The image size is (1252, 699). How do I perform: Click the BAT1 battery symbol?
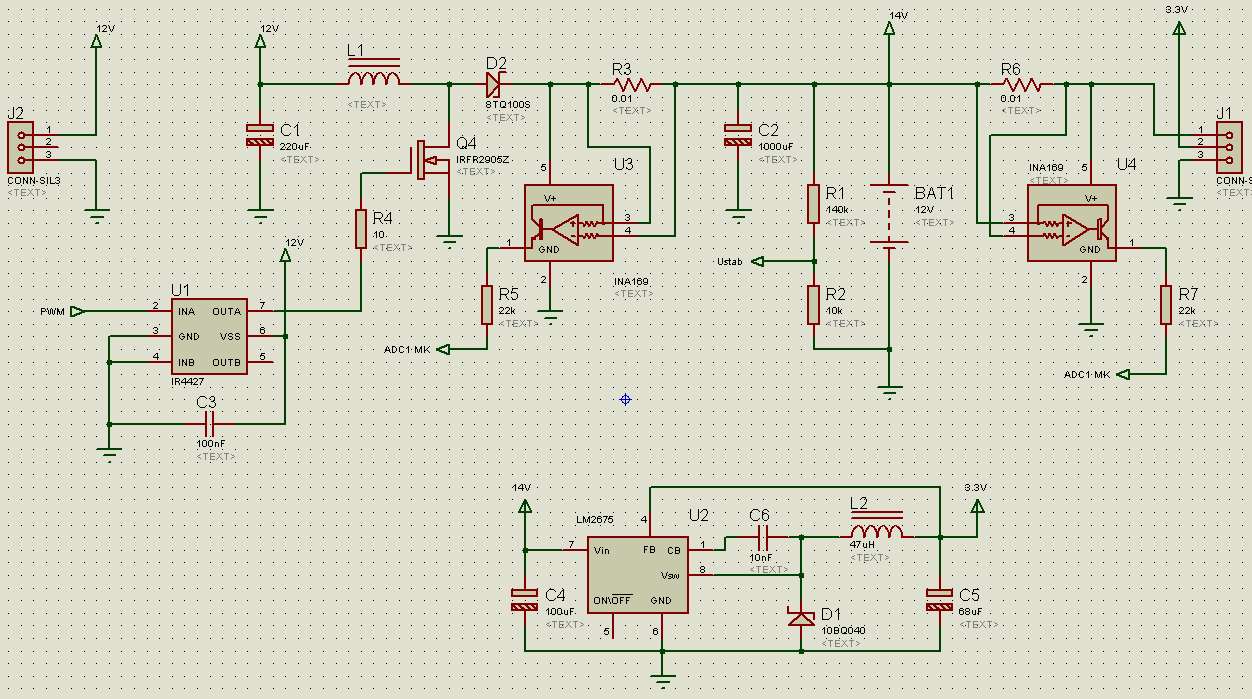(x=888, y=215)
